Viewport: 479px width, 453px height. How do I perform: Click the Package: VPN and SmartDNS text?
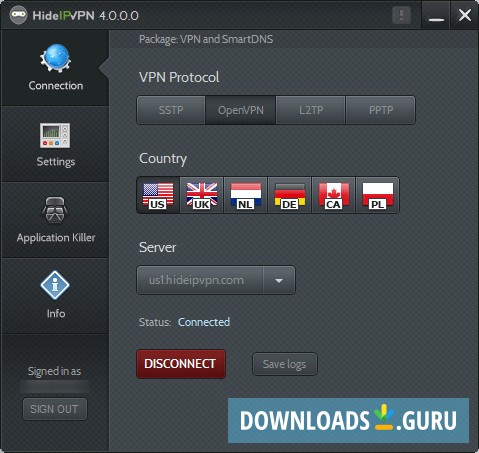(206, 39)
